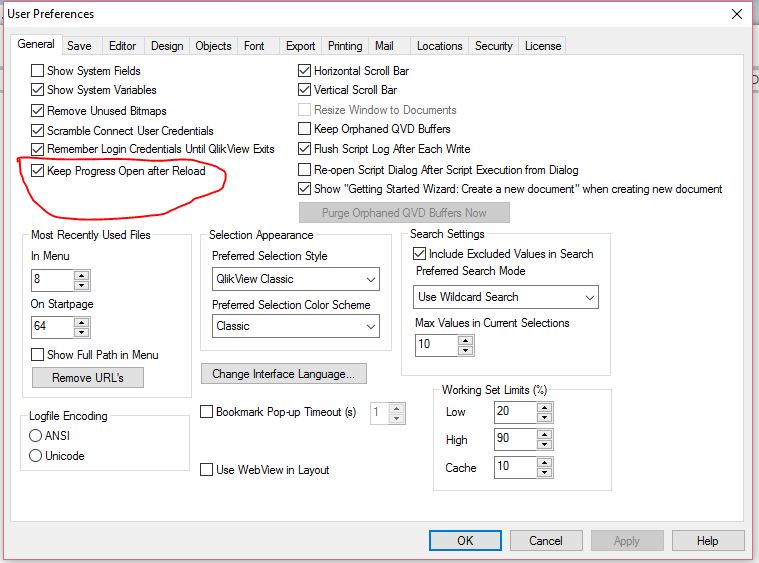Image resolution: width=759 pixels, height=563 pixels.
Task: Click the On Startpage value field
Action: (53, 327)
